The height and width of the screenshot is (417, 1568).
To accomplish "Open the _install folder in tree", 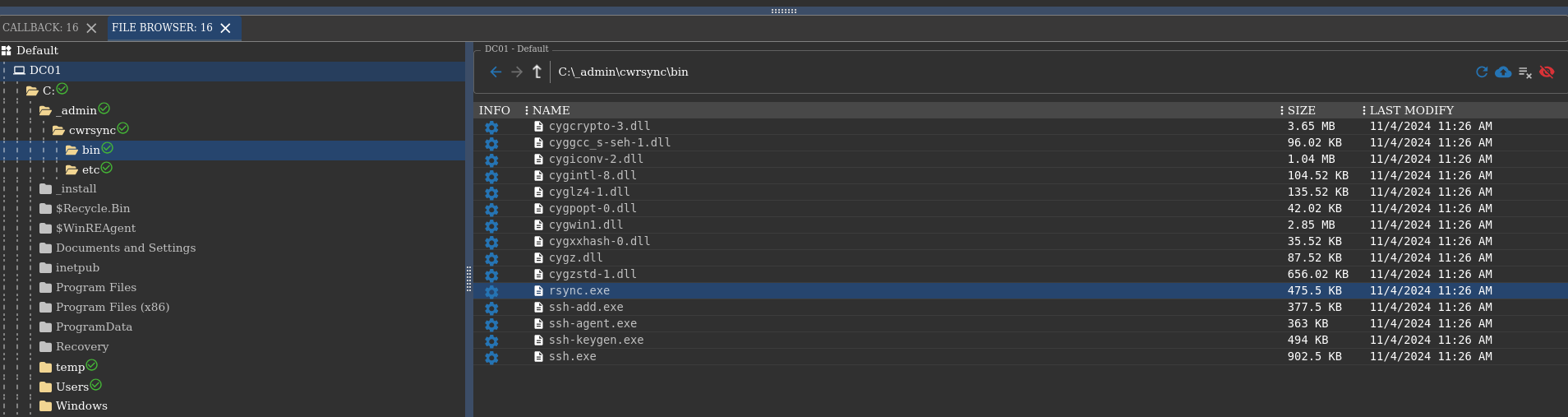I will (76, 189).
